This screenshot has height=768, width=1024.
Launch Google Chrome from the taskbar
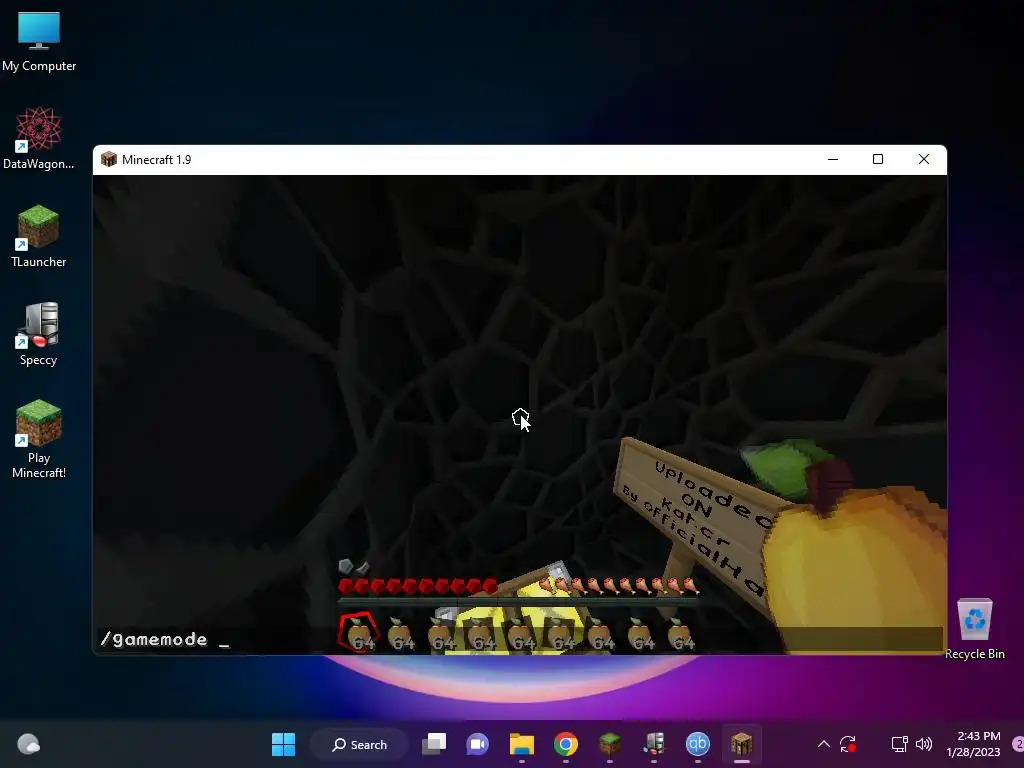point(566,744)
